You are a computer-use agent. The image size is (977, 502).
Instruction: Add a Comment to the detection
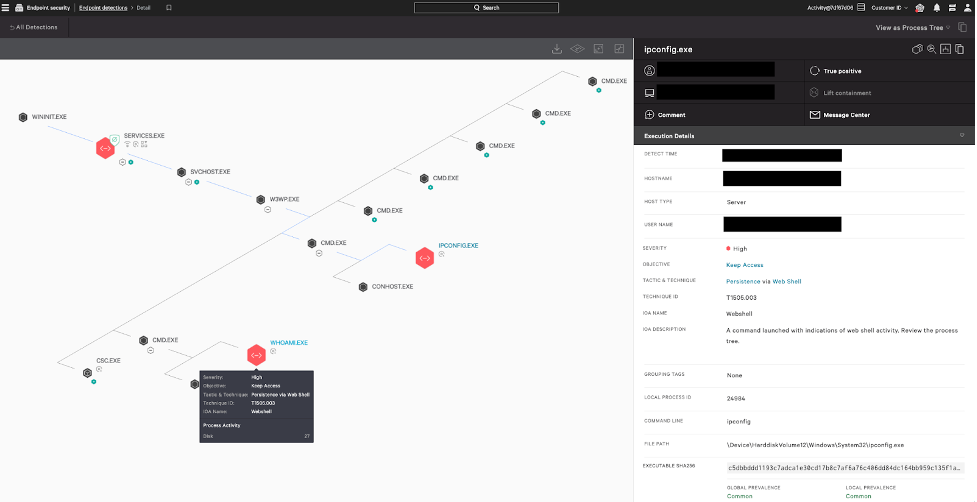[665, 115]
